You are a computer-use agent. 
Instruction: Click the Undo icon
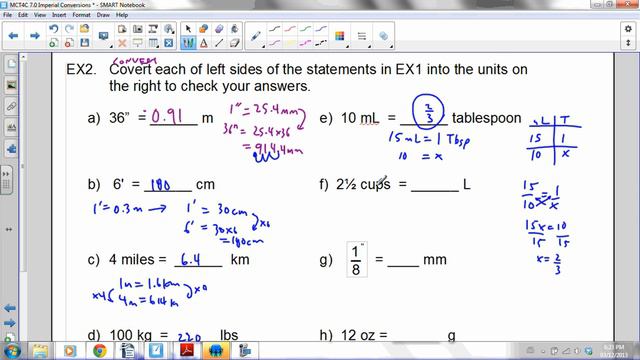pyautogui.click(x=53, y=29)
